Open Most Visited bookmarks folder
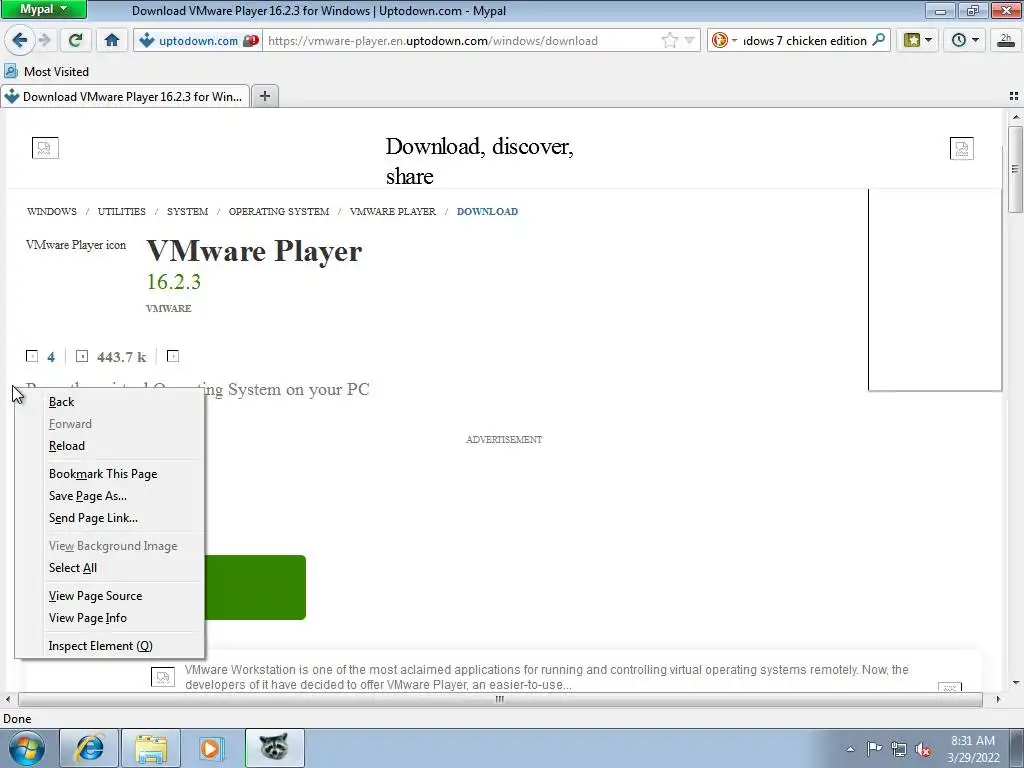This screenshot has width=1024, height=768. pyautogui.click(x=46, y=71)
